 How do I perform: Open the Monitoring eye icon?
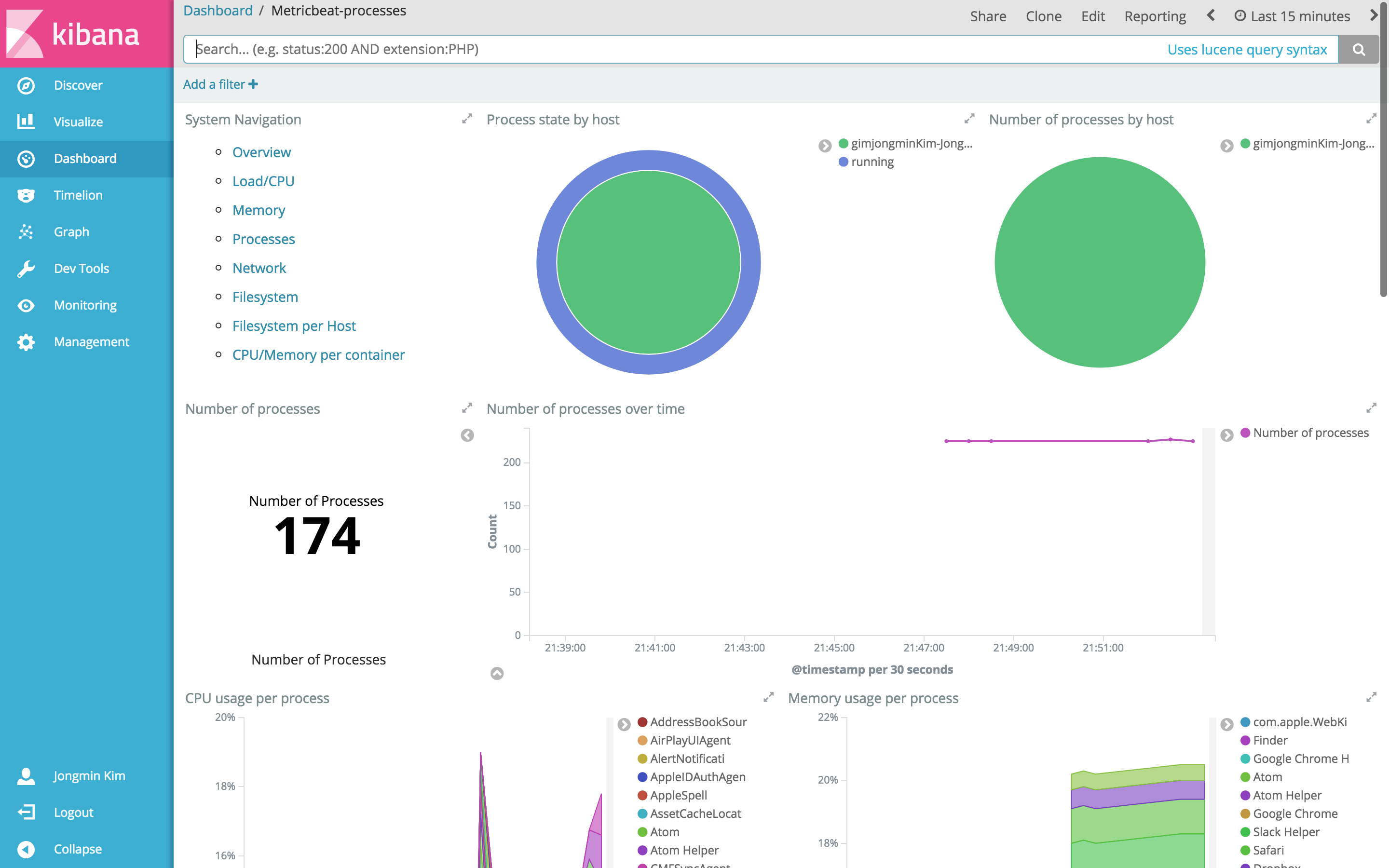(26, 305)
